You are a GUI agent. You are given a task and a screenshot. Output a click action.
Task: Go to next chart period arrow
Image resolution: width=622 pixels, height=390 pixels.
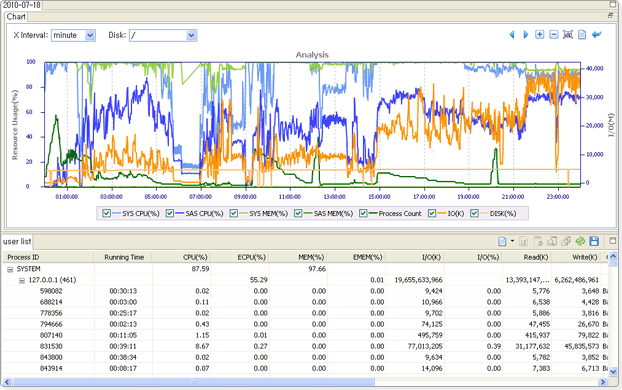tap(526, 35)
